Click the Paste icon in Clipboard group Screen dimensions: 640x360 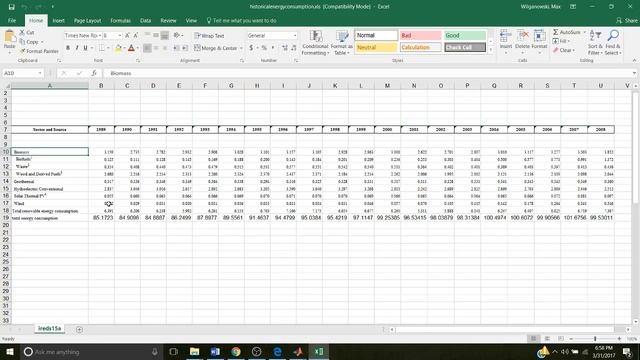tap(9, 37)
